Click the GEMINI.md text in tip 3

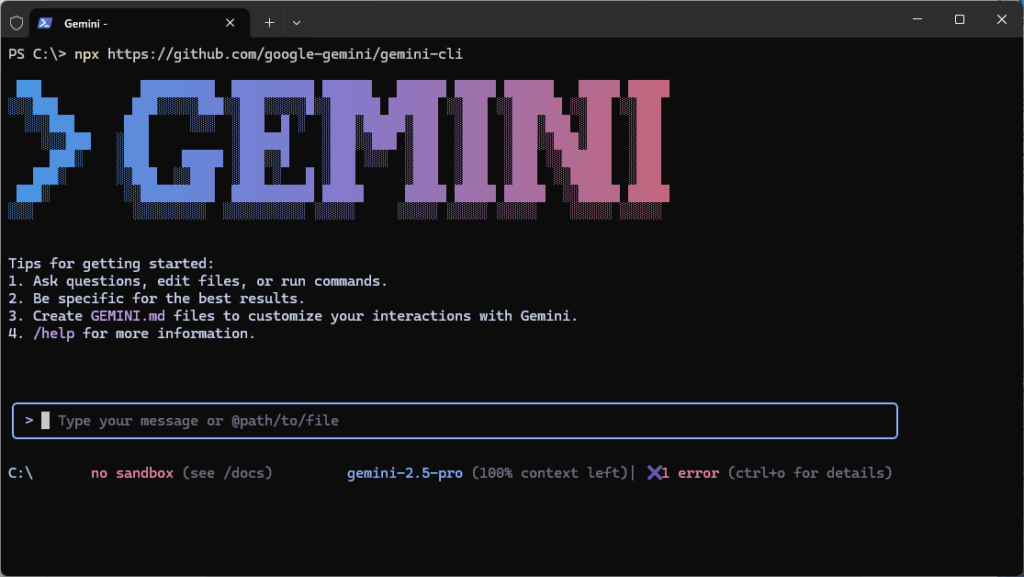128,317
